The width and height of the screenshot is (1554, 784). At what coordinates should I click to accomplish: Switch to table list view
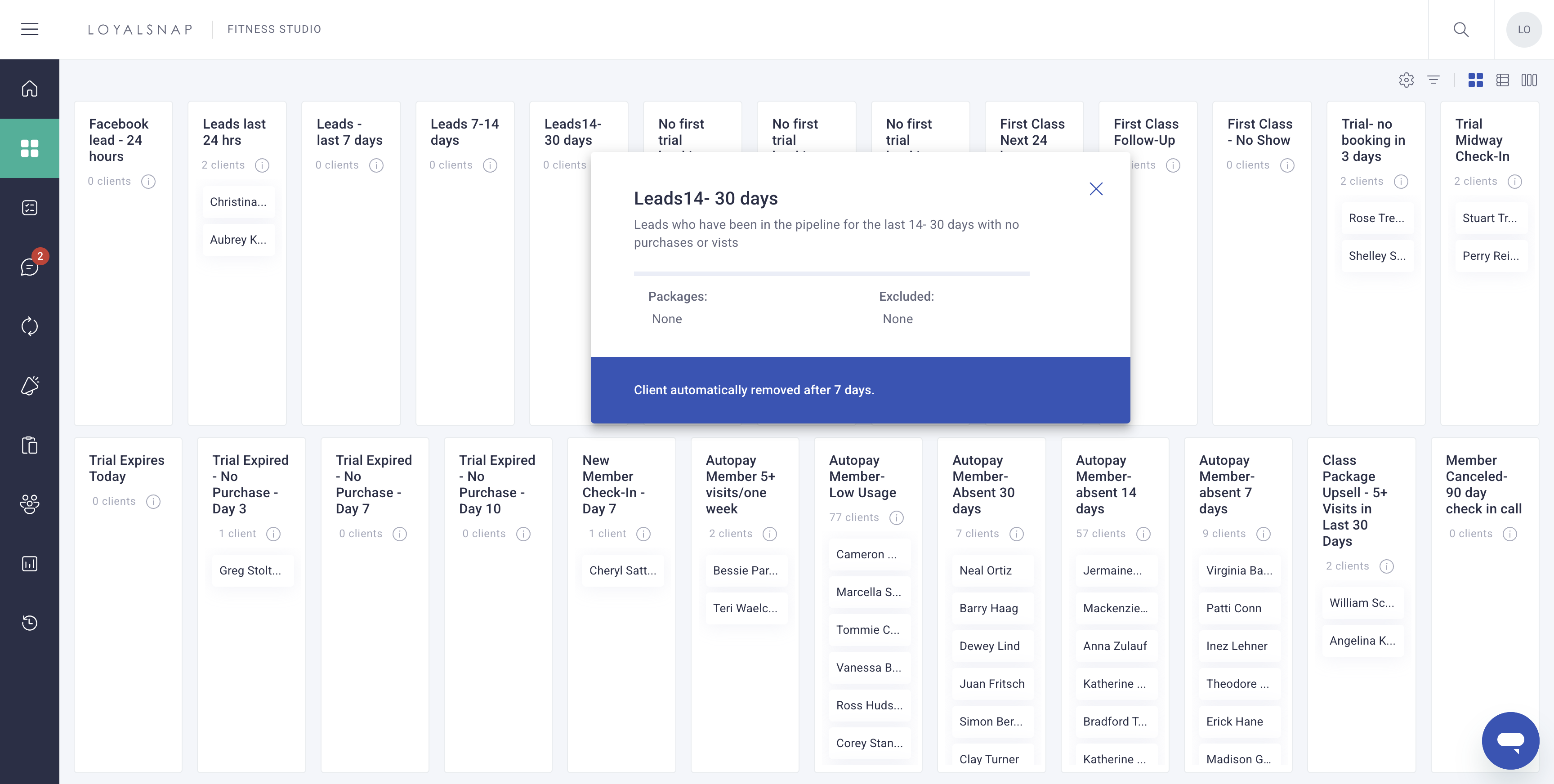1503,80
